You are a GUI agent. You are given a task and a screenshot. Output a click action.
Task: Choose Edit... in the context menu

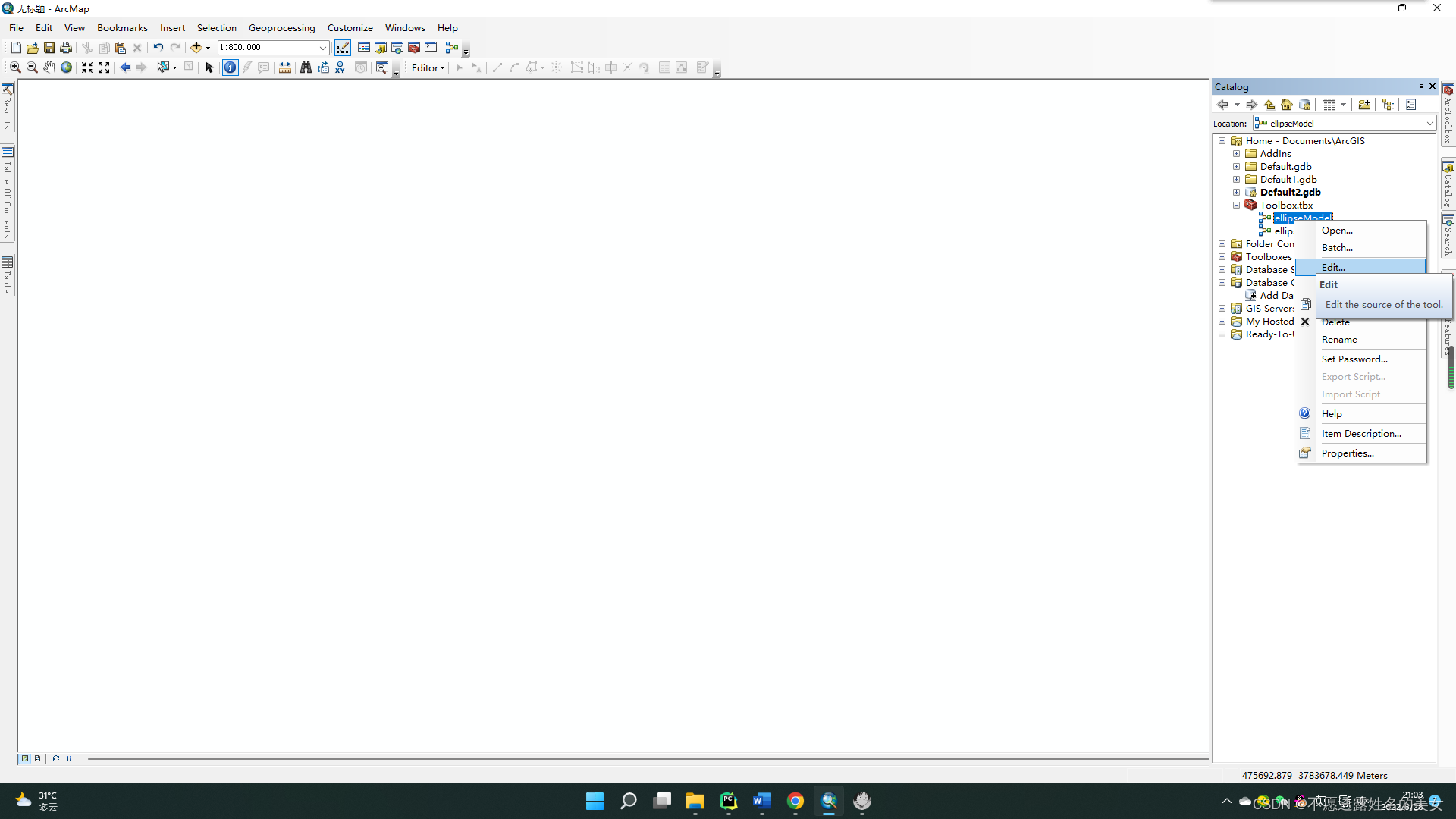[x=1333, y=267]
